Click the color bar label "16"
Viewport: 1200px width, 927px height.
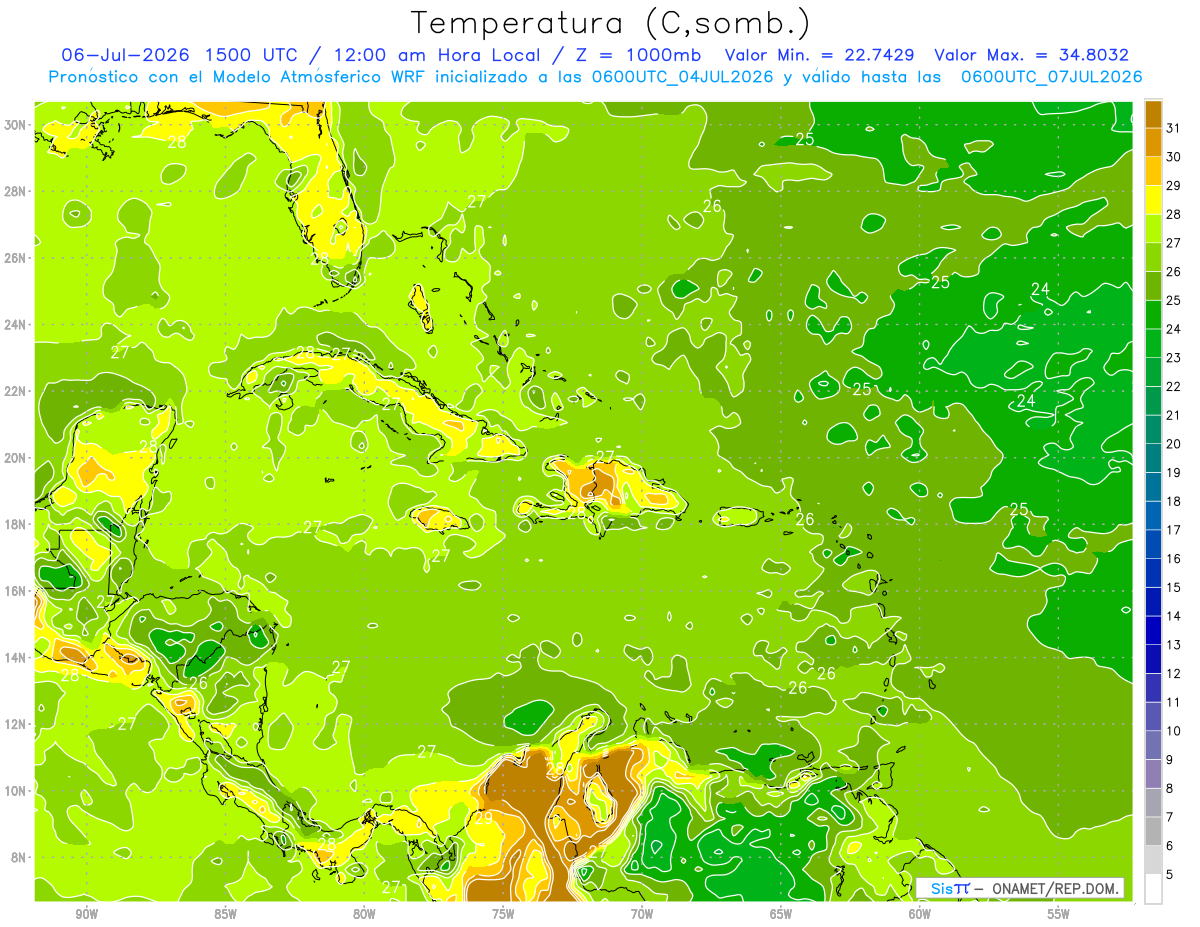(1174, 559)
